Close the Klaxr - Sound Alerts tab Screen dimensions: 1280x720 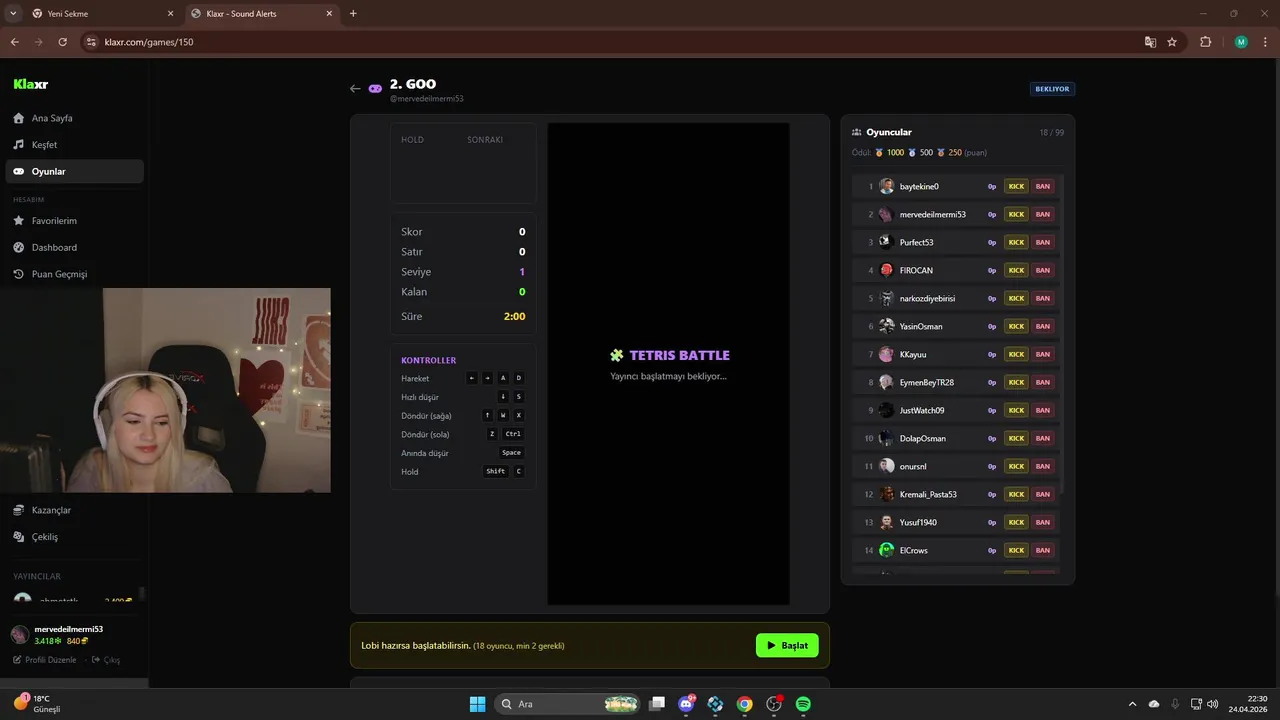[x=328, y=14]
